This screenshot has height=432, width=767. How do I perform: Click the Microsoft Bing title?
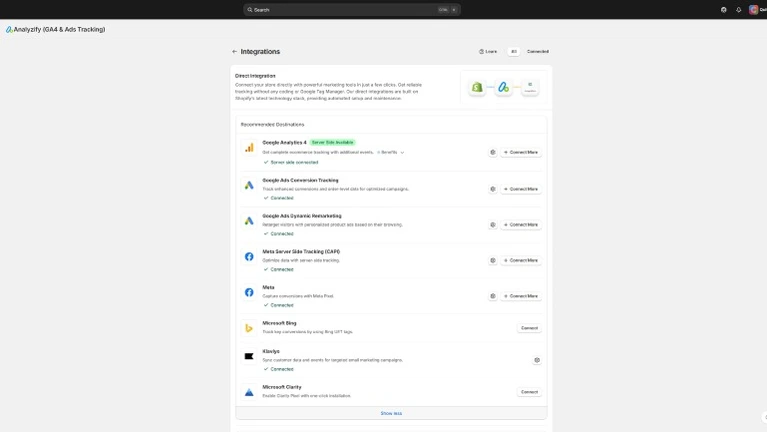279,323
